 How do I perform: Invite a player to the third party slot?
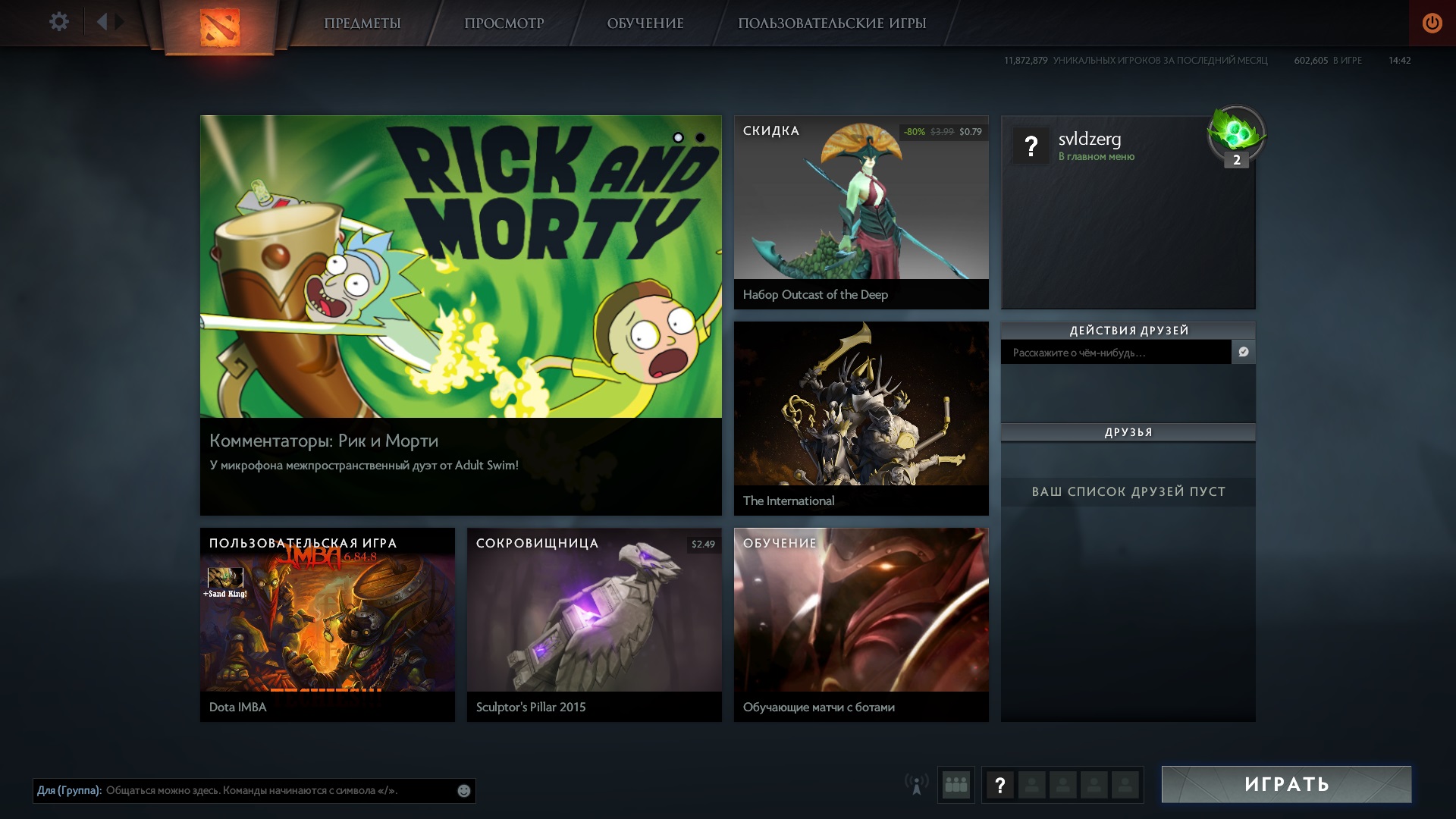pos(1062,785)
